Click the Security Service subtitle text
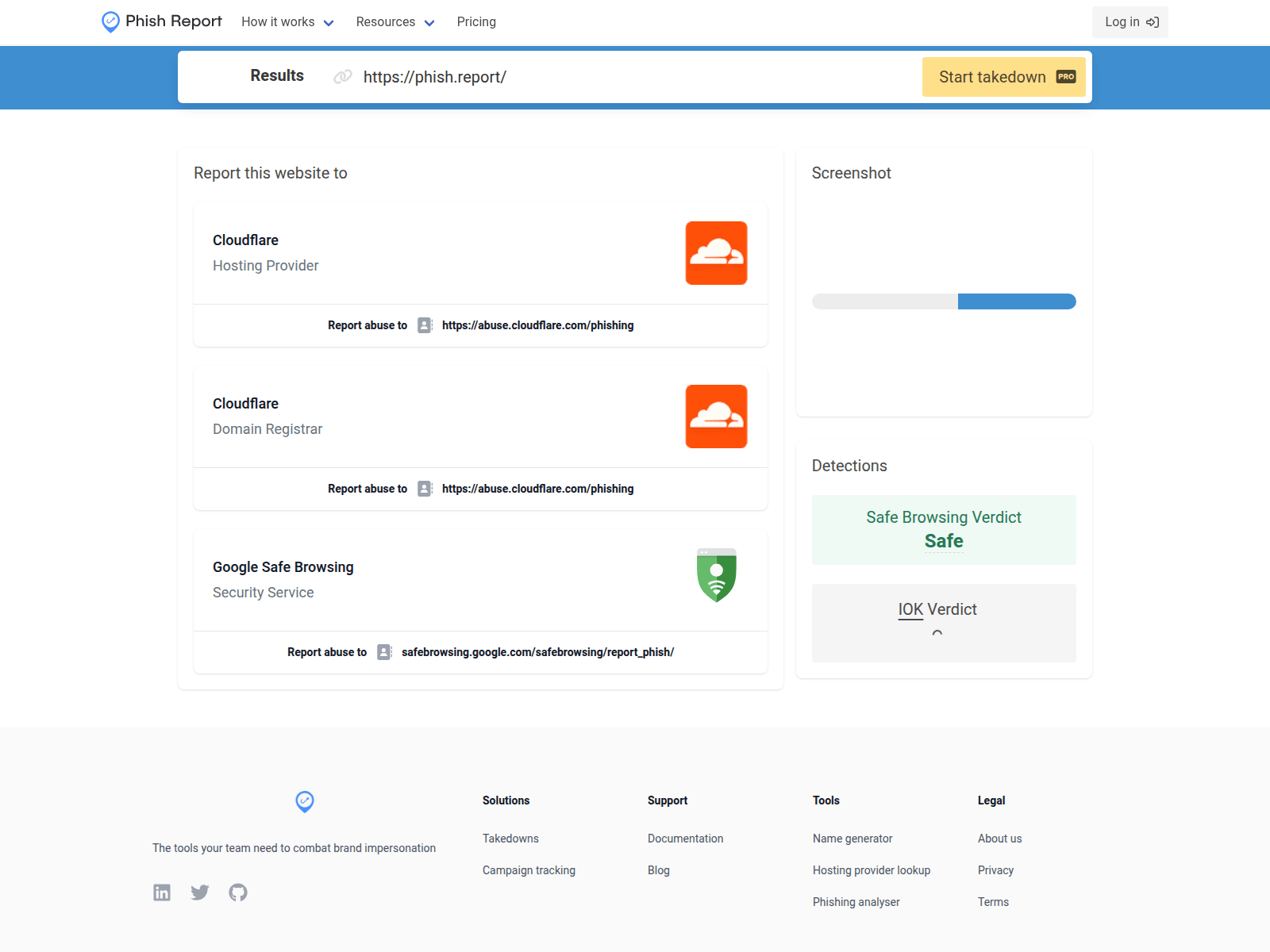Image resolution: width=1270 pixels, height=952 pixels. (x=264, y=593)
